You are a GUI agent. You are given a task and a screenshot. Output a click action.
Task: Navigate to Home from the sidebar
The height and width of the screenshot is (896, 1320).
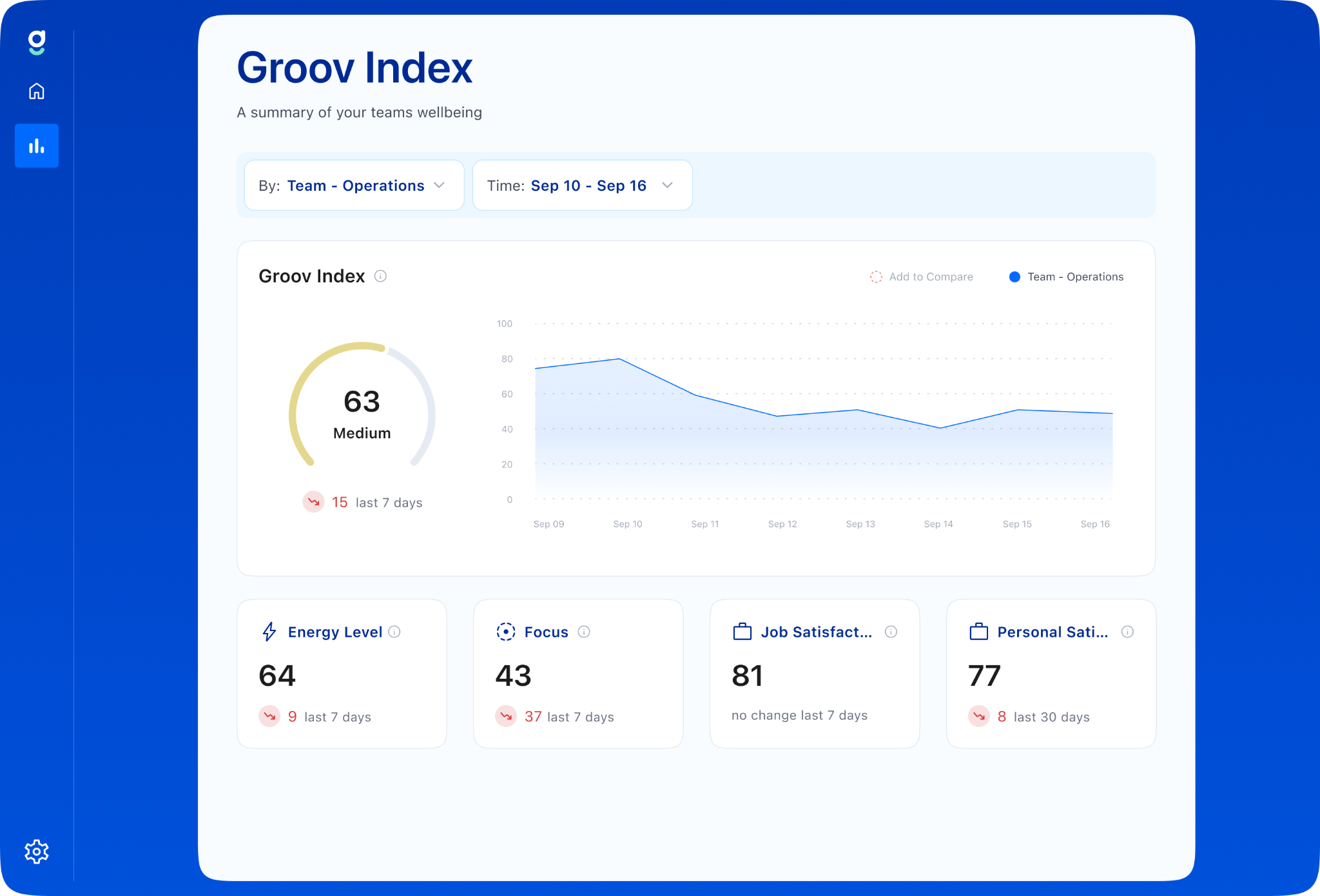pos(37,91)
